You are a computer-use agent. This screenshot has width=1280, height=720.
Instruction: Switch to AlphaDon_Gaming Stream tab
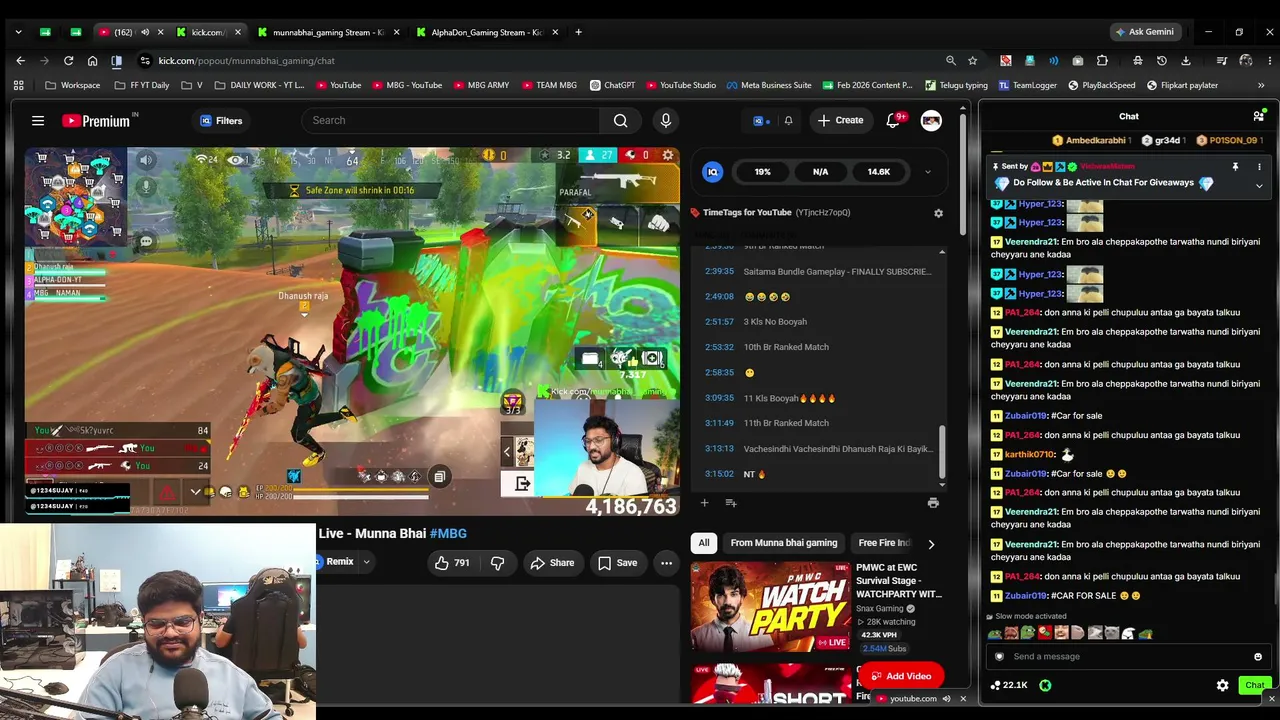487,32
